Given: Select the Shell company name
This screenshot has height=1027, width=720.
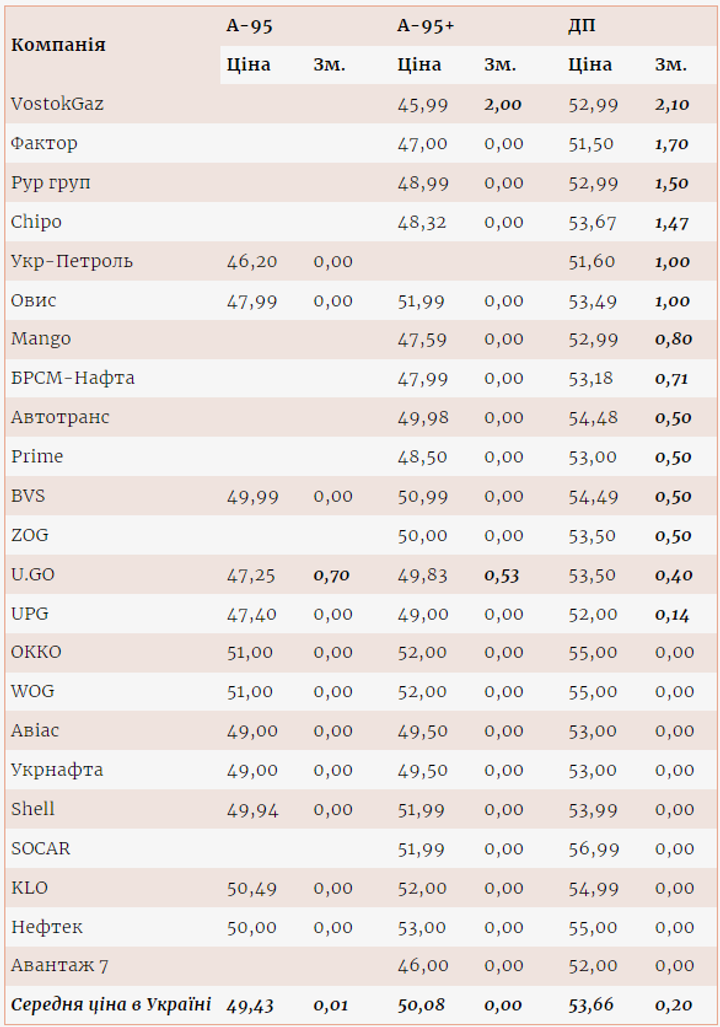Looking at the screenshot, I should coord(33,809).
